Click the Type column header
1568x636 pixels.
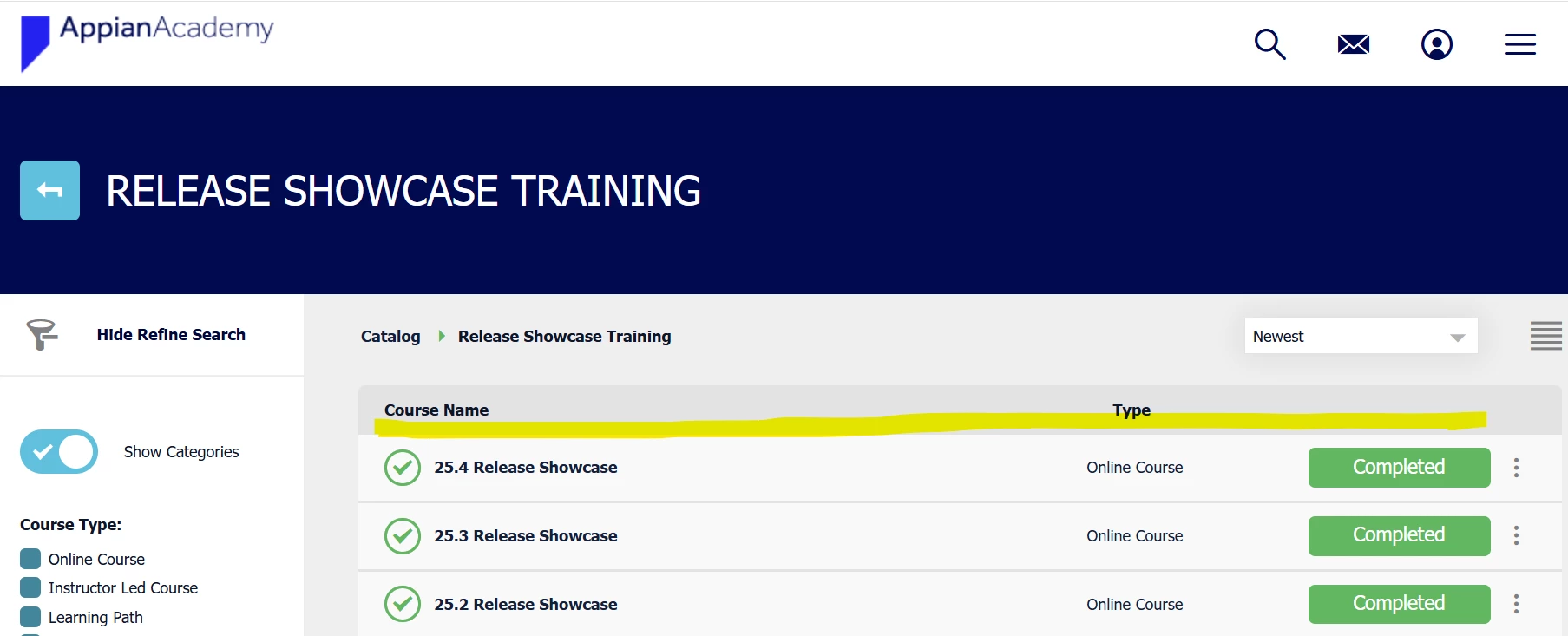point(1132,410)
